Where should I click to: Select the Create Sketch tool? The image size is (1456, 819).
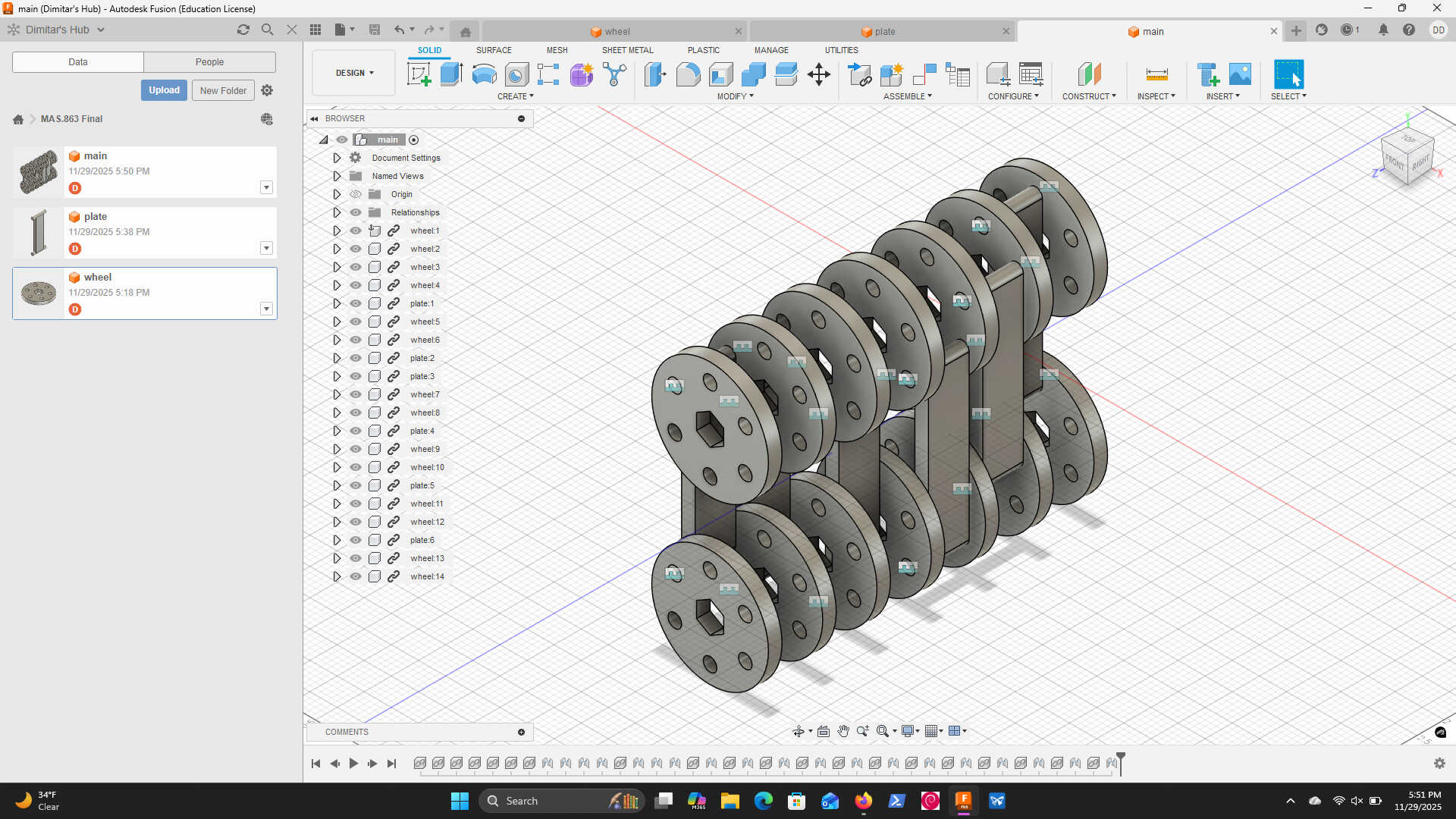pyautogui.click(x=419, y=74)
